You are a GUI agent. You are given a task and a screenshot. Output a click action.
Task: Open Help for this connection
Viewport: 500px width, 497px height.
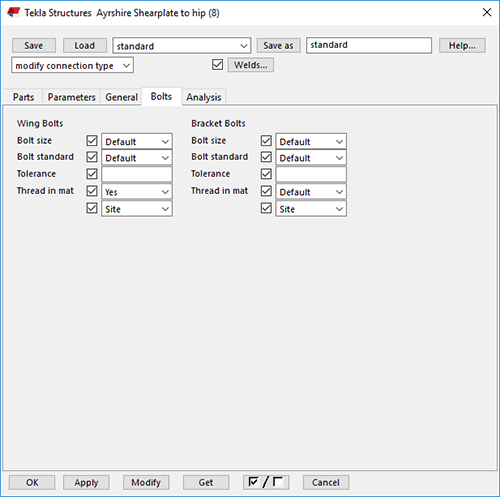tap(462, 45)
